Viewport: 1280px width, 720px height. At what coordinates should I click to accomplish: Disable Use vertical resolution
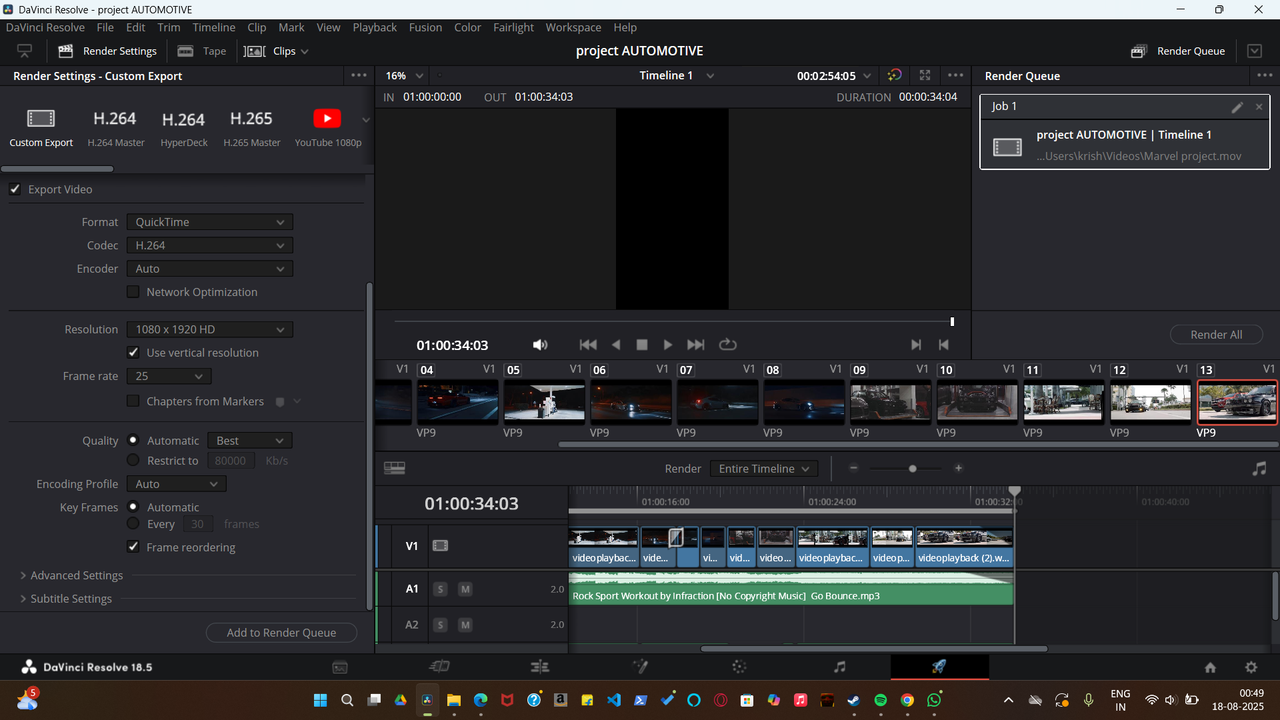133,352
